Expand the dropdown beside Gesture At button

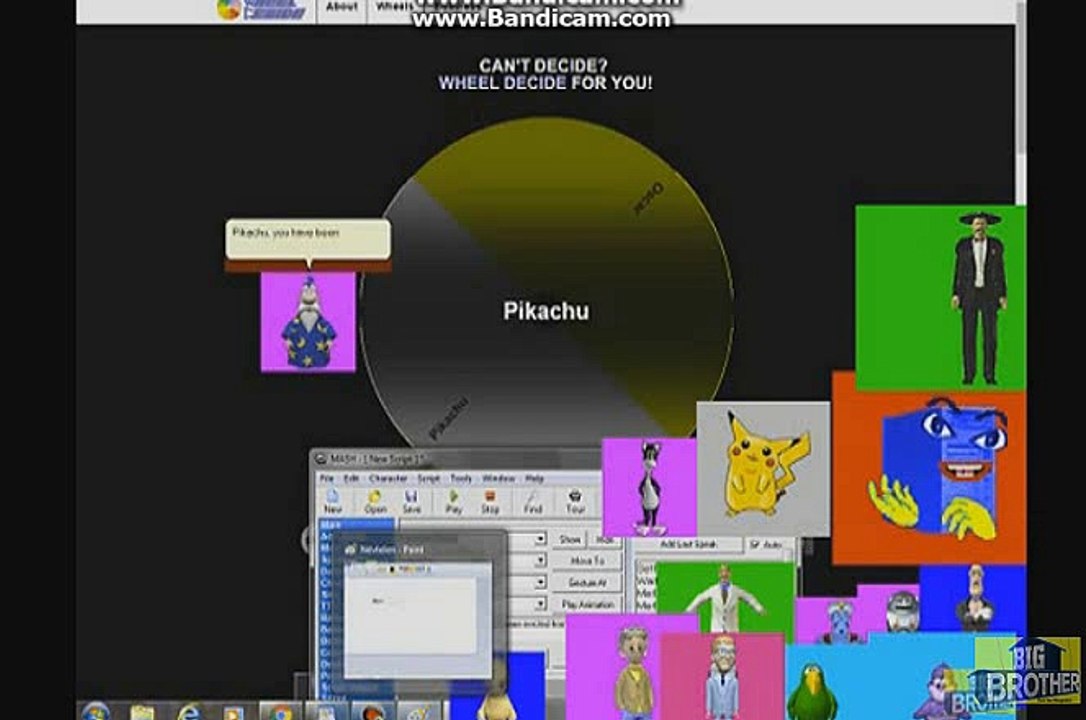pos(540,583)
